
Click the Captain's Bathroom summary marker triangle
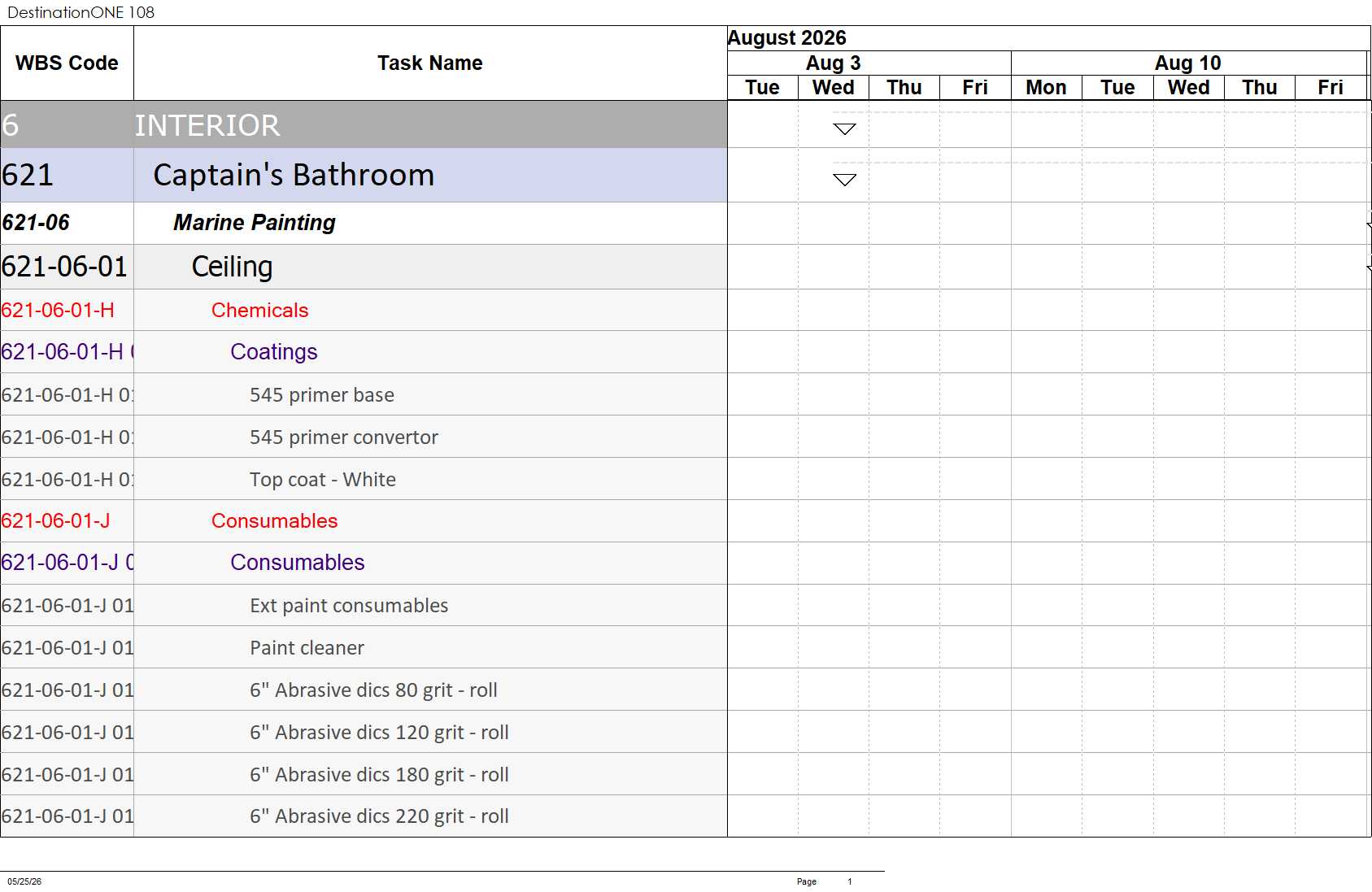tap(845, 180)
